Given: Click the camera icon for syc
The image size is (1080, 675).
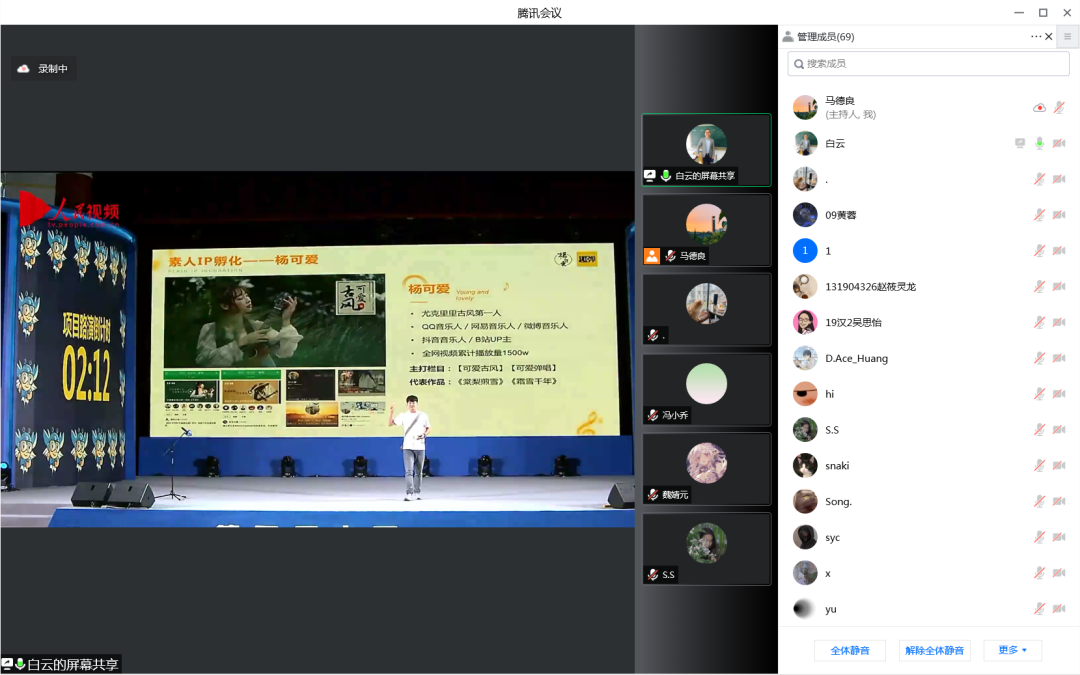Looking at the screenshot, I should pyautogui.click(x=1059, y=537).
